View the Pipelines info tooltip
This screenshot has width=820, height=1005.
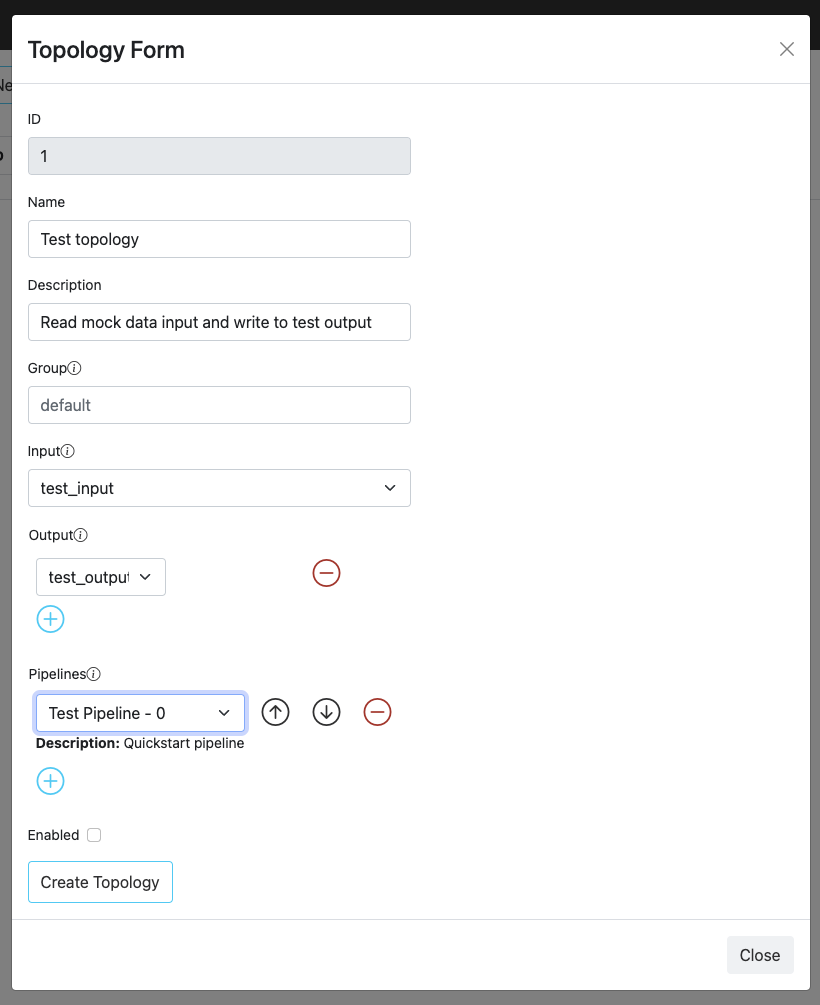pos(94,673)
